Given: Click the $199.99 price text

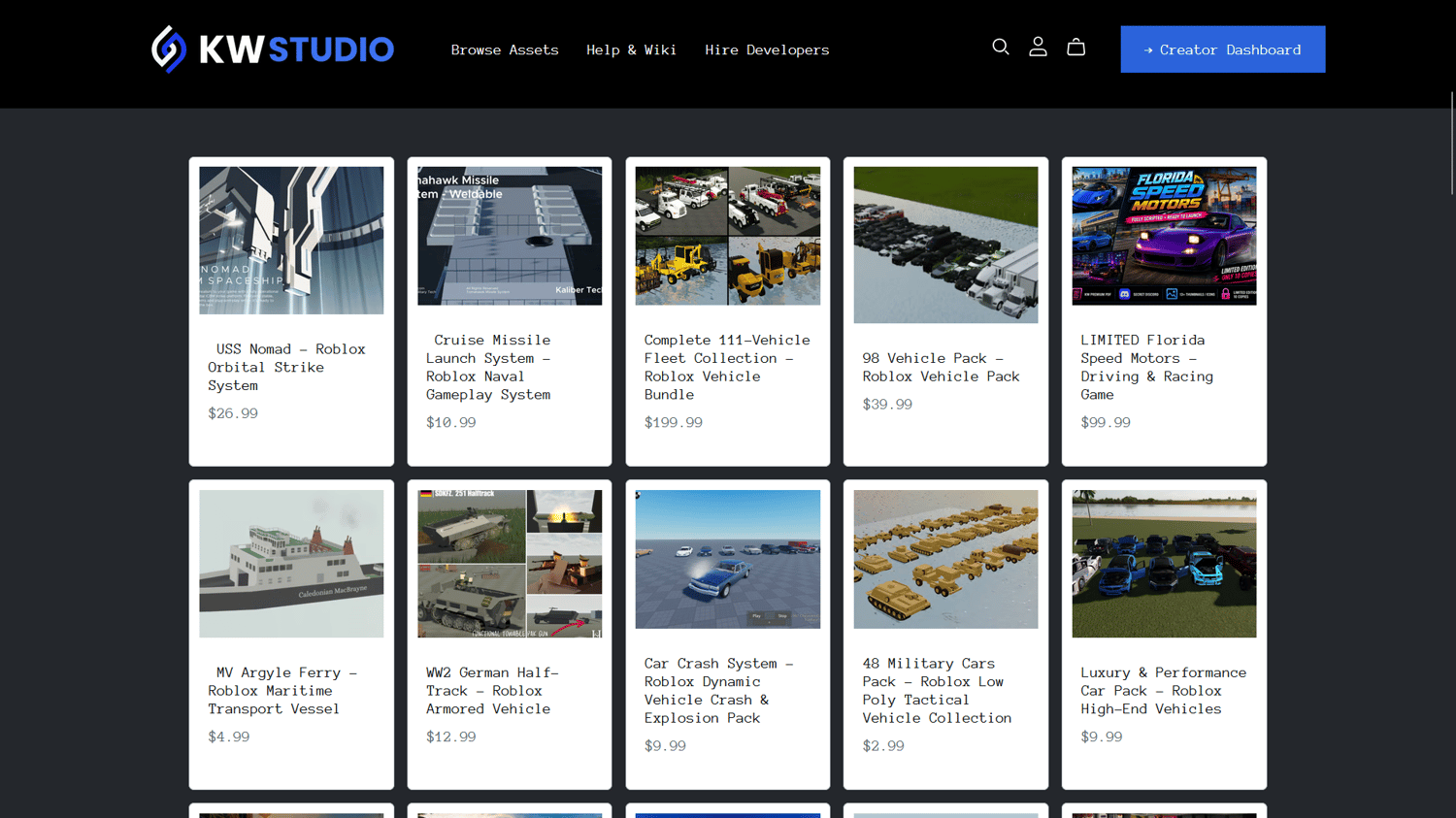Looking at the screenshot, I should pyautogui.click(x=674, y=422).
